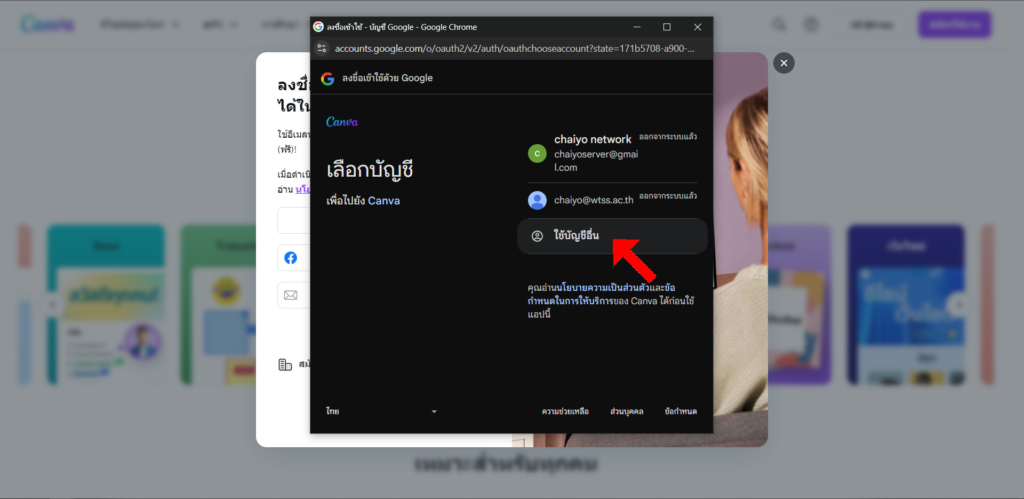Close the Canva login modal with X
Viewport: 1024px width, 499px height.
click(784, 63)
